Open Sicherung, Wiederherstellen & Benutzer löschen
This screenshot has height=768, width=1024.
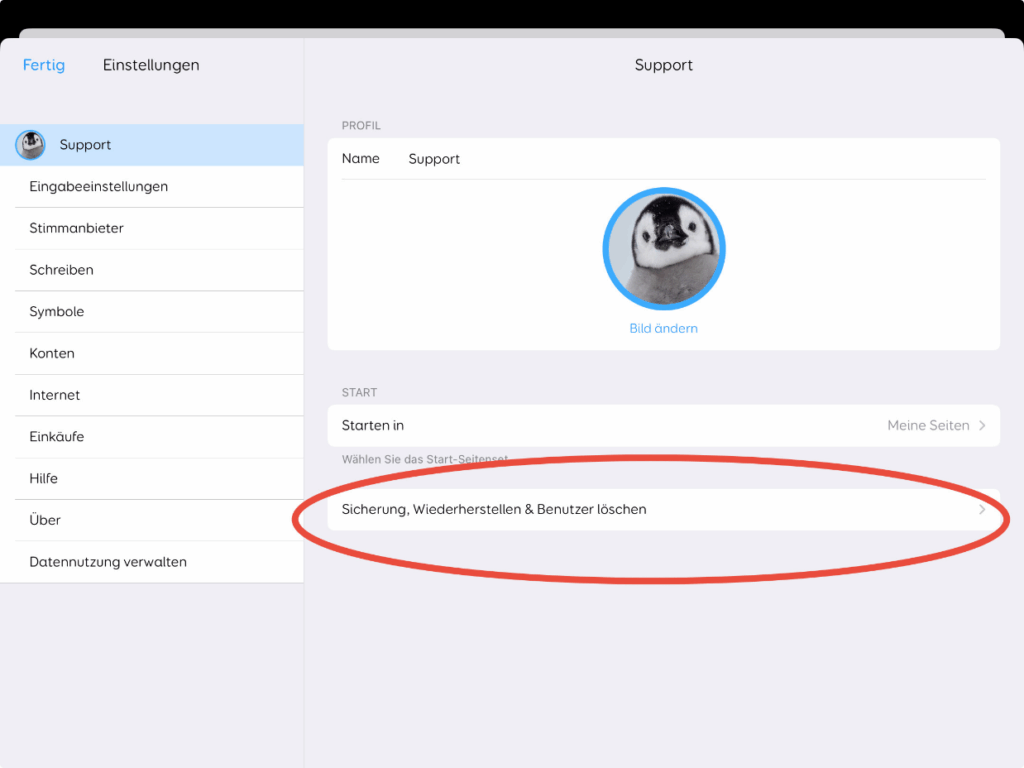494,510
